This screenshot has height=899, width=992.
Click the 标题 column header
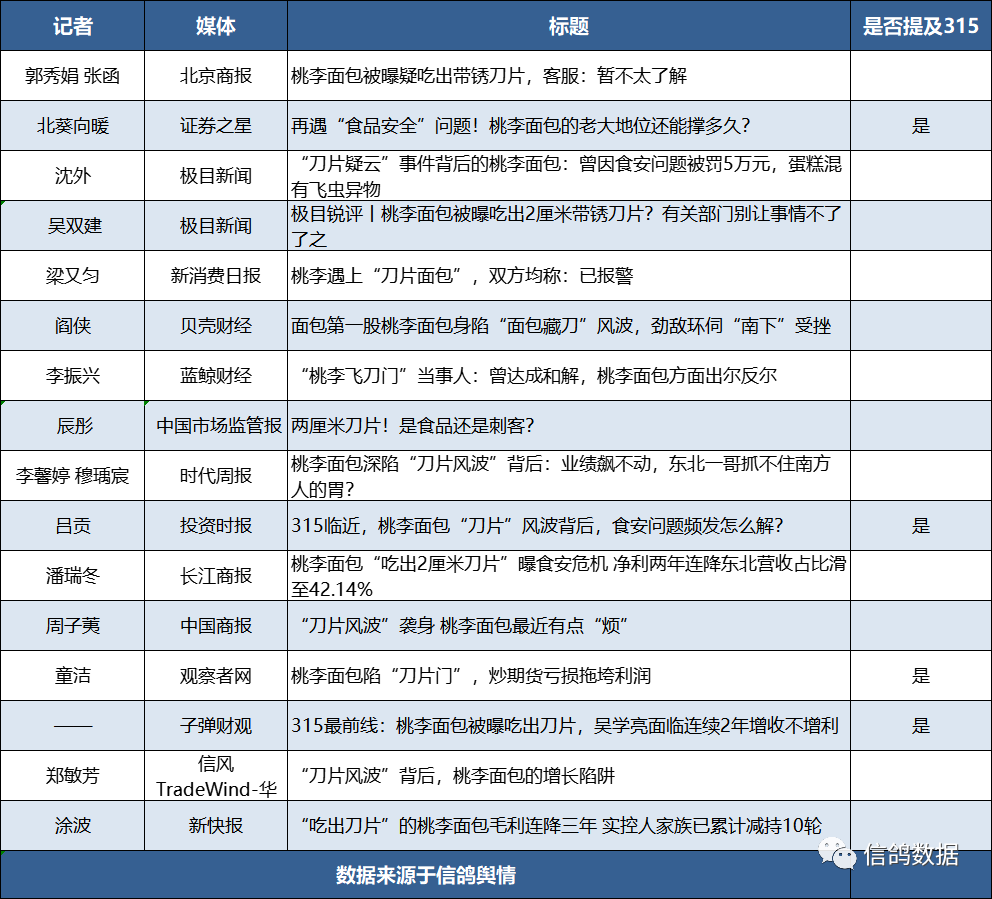(569, 26)
